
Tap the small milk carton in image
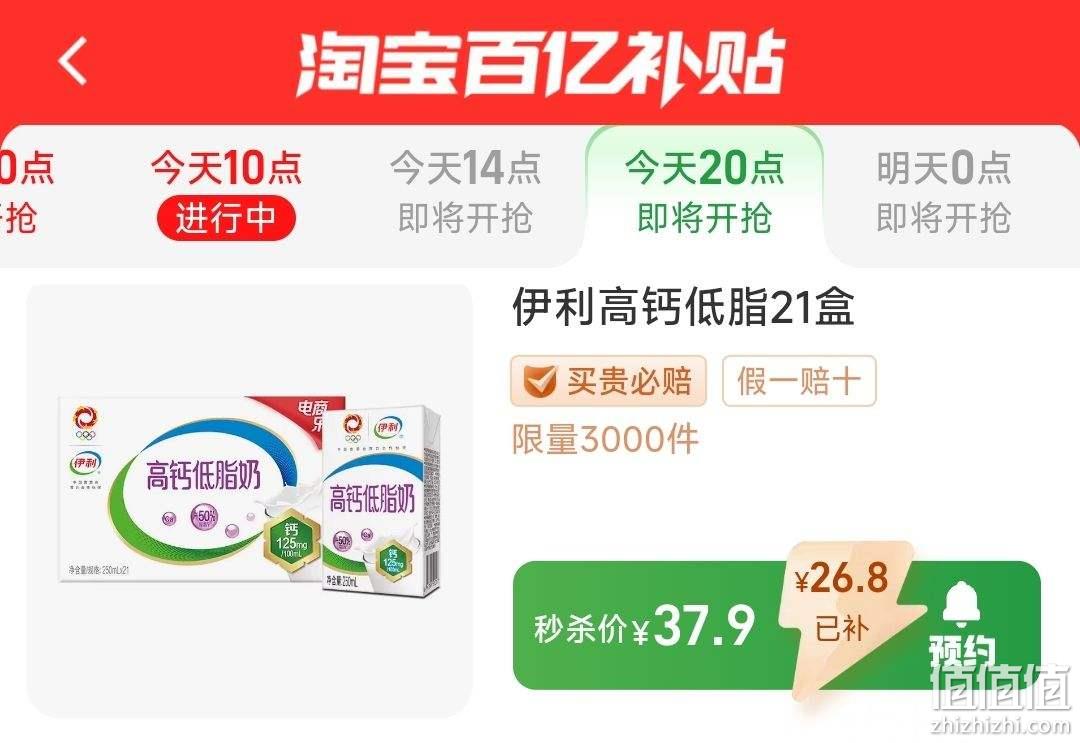pos(380,501)
